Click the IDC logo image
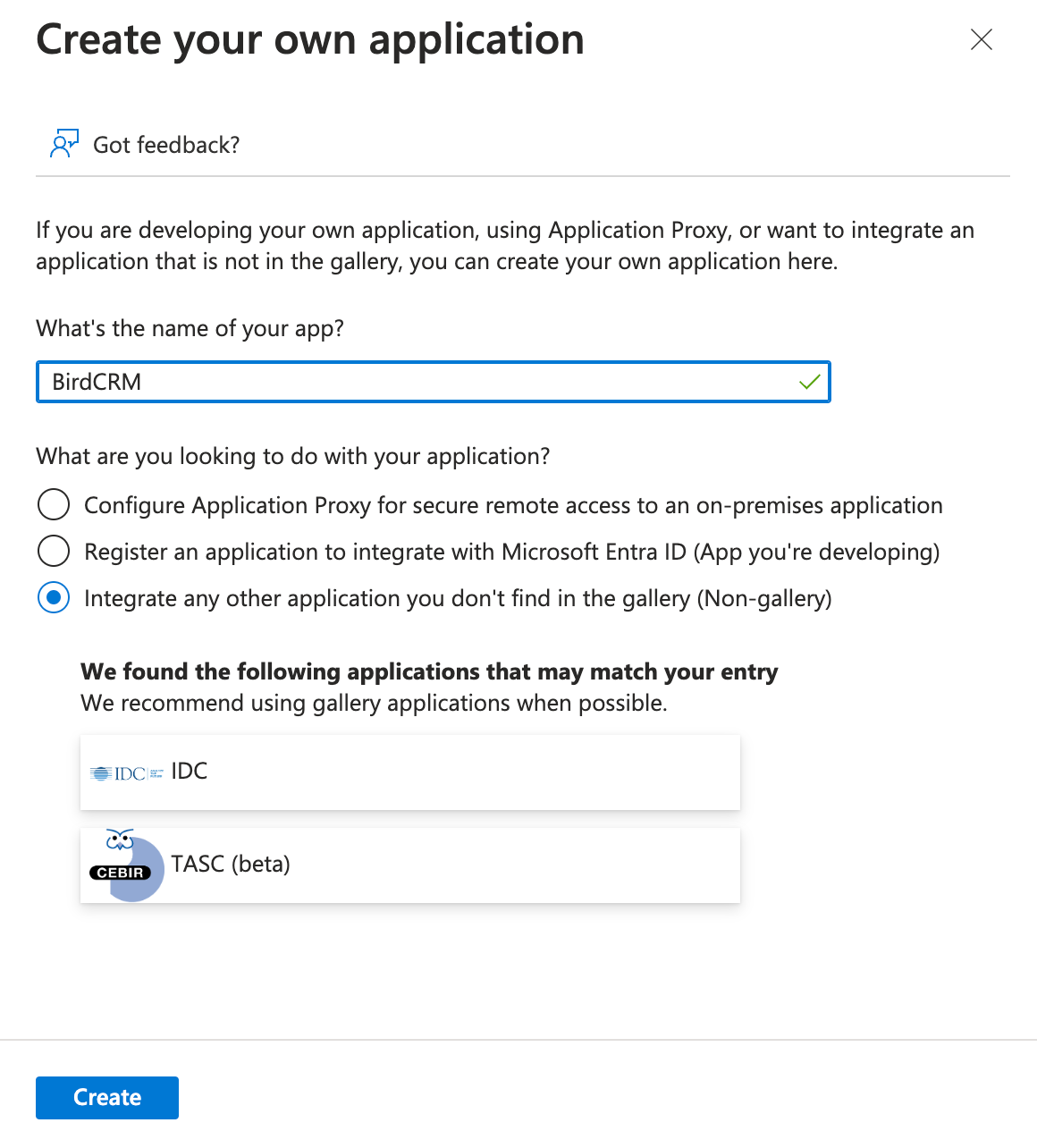1037x1148 pixels. pyautogui.click(x=126, y=773)
